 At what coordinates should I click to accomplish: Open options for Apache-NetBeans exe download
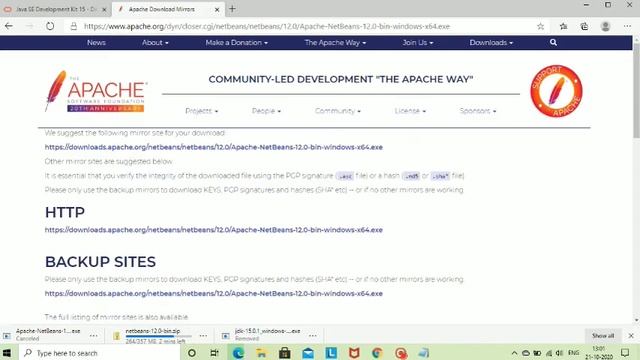93,336
